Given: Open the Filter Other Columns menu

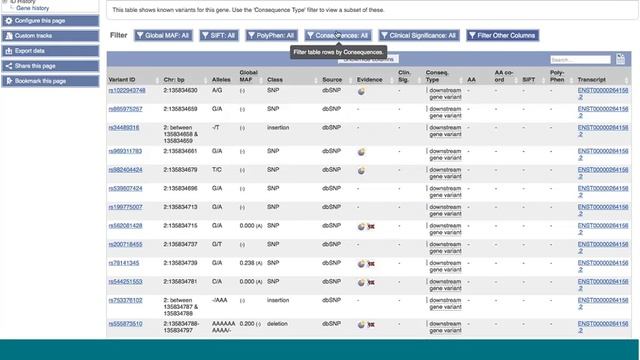Looking at the screenshot, I should 502,36.
